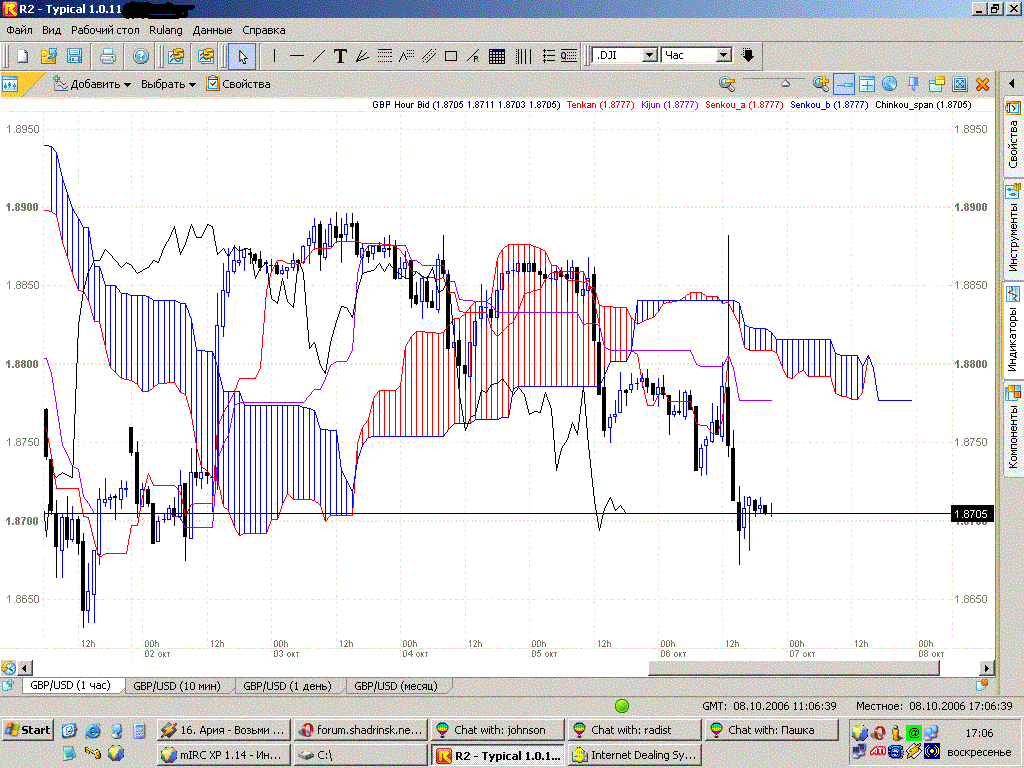Switch to Internet Dealing System taskbar window
Viewport: 1024px width, 768px height.
[635, 755]
